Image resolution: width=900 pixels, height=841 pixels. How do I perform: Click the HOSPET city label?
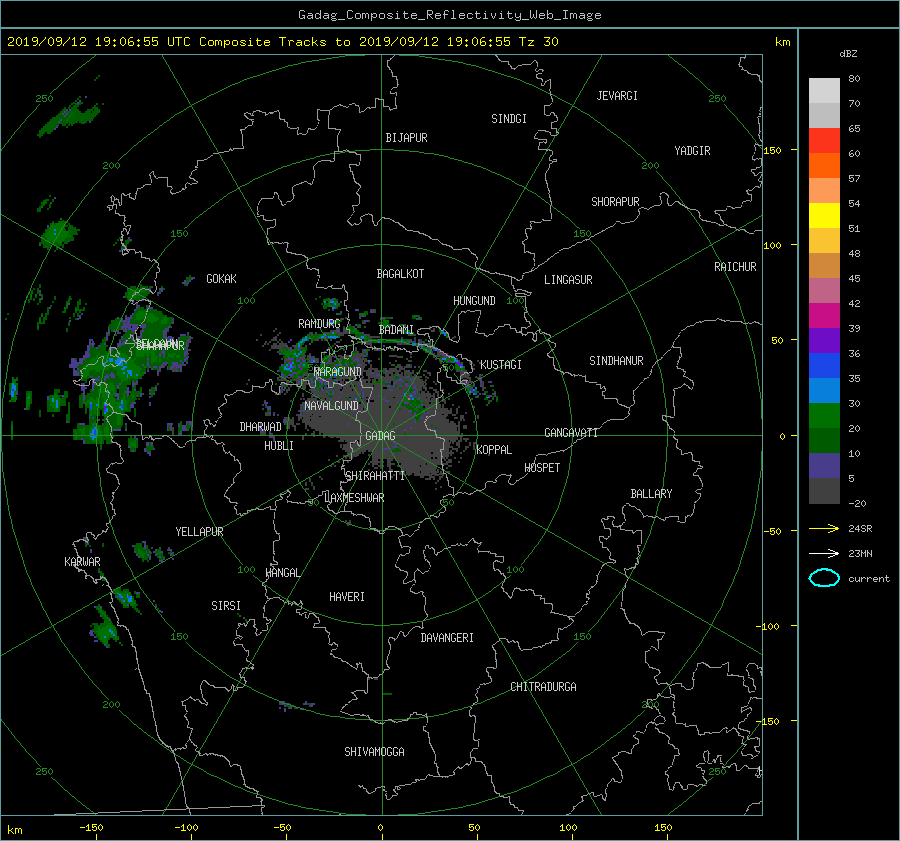[542, 468]
